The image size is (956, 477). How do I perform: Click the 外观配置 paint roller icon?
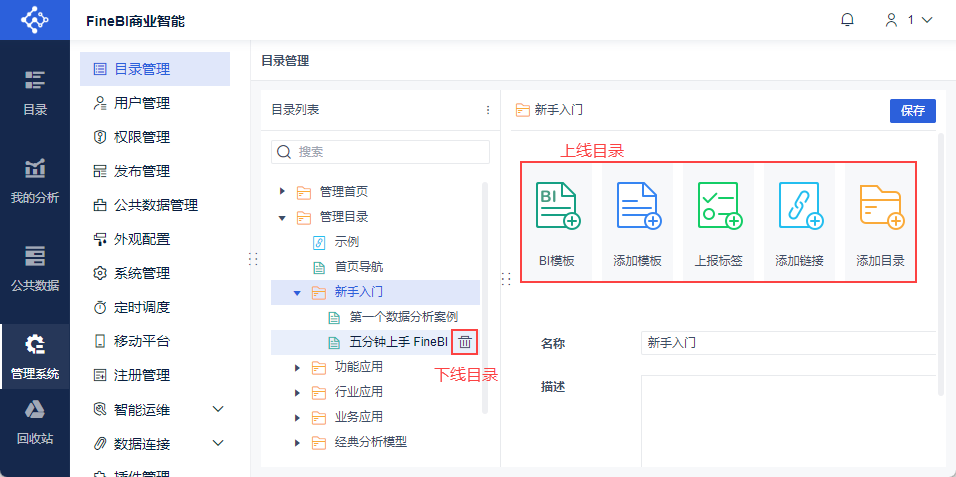(x=99, y=238)
